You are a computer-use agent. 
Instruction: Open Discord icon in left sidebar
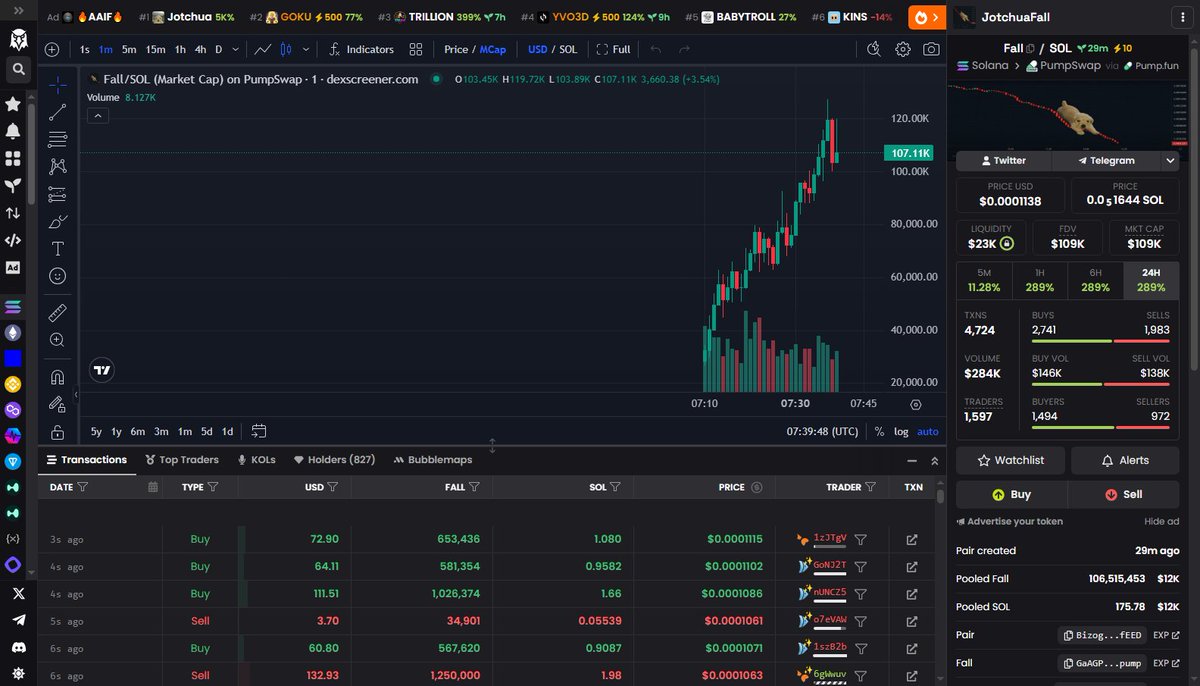tap(18, 647)
